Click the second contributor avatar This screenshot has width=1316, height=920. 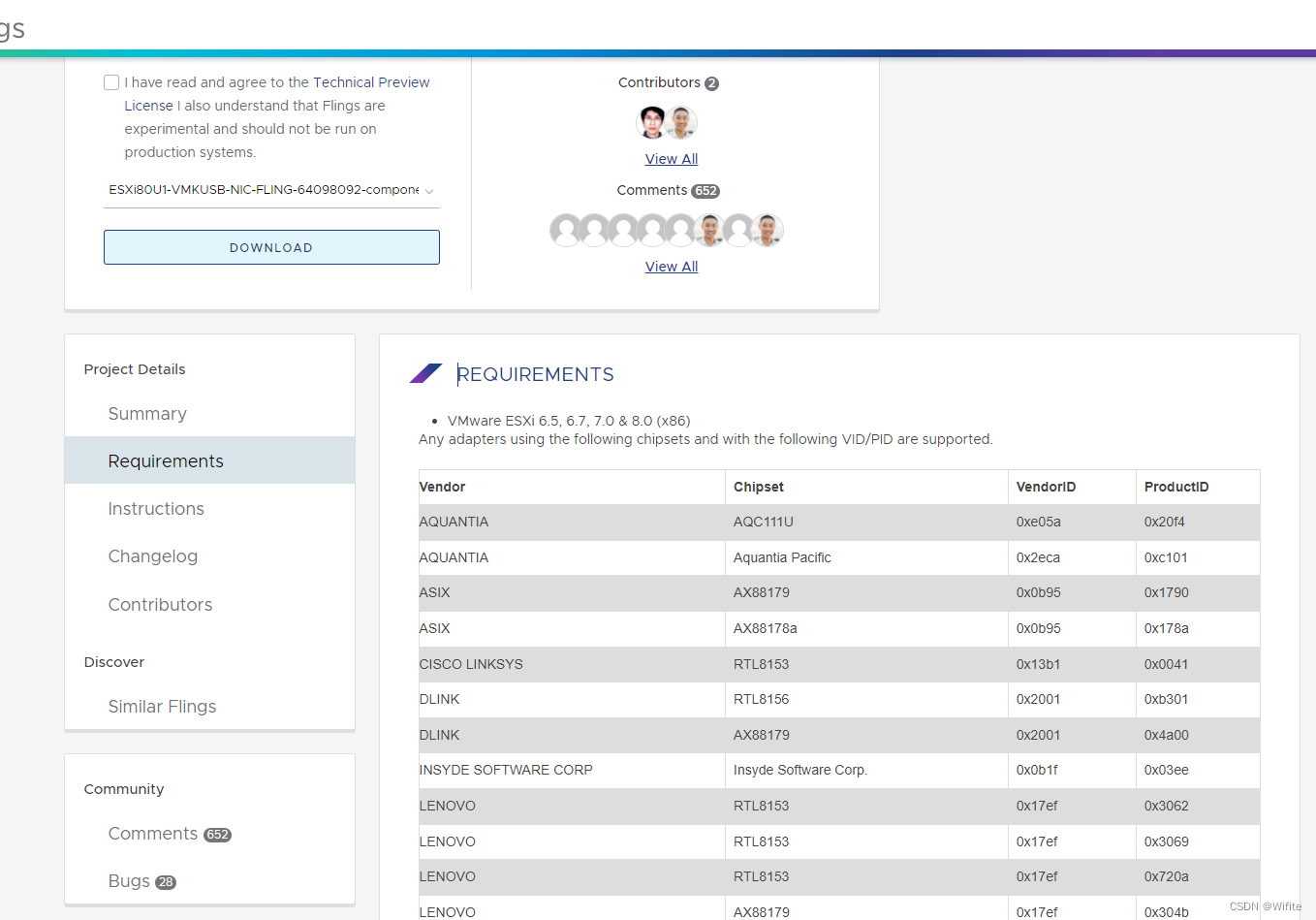[x=682, y=122]
